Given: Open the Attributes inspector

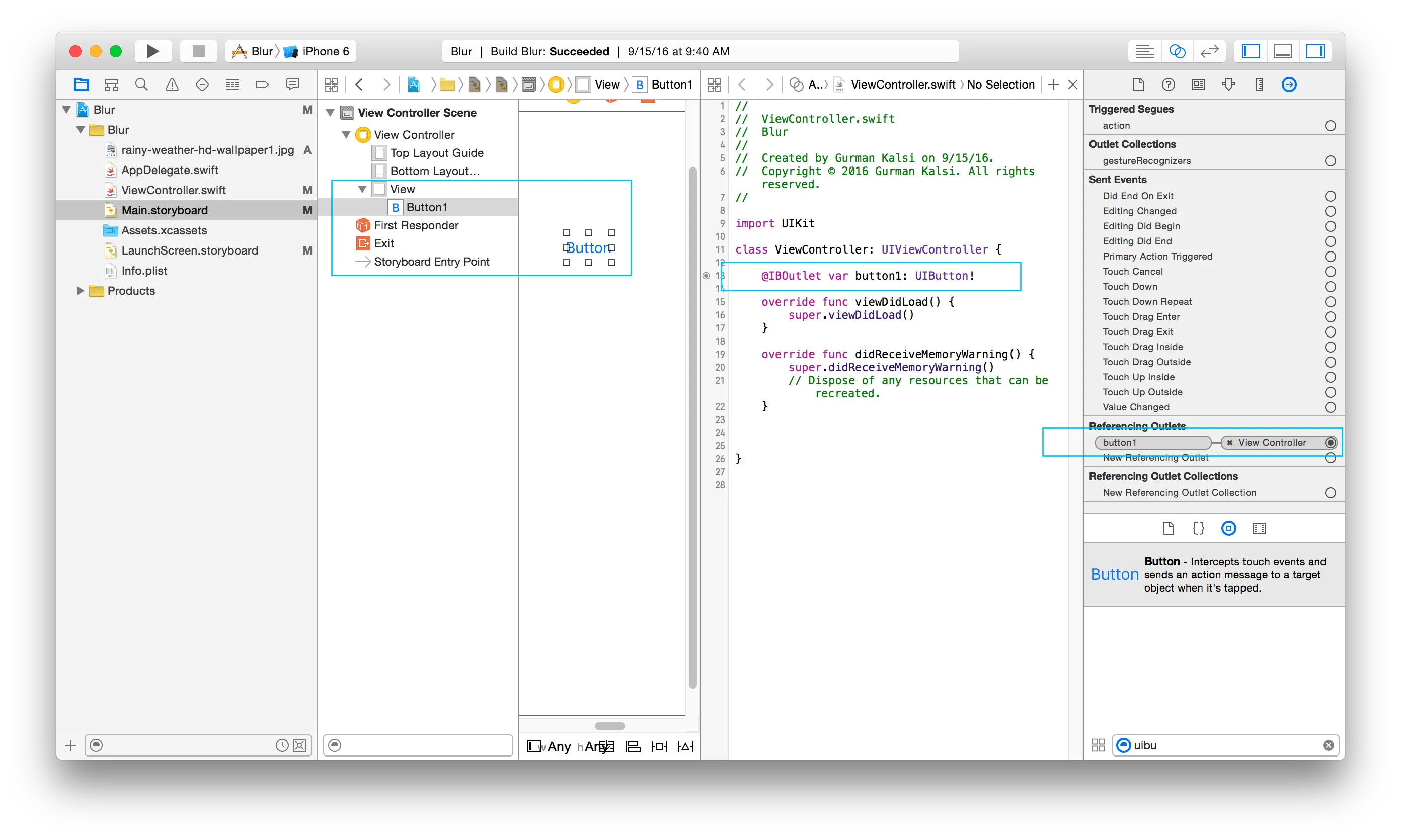Looking at the screenshot, I should [1228, 85].
